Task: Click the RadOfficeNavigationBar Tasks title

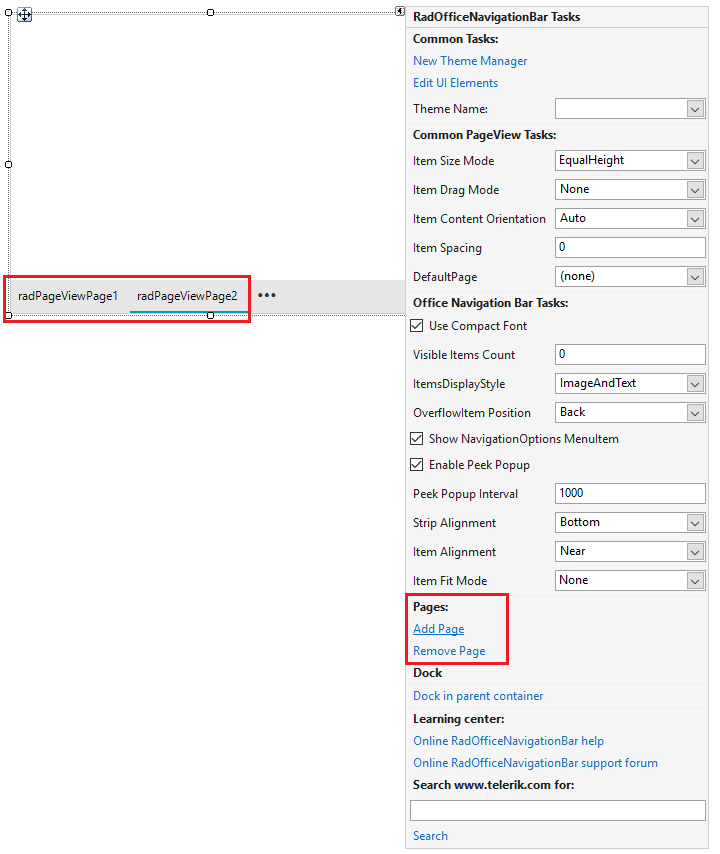Action: (496, 17)
